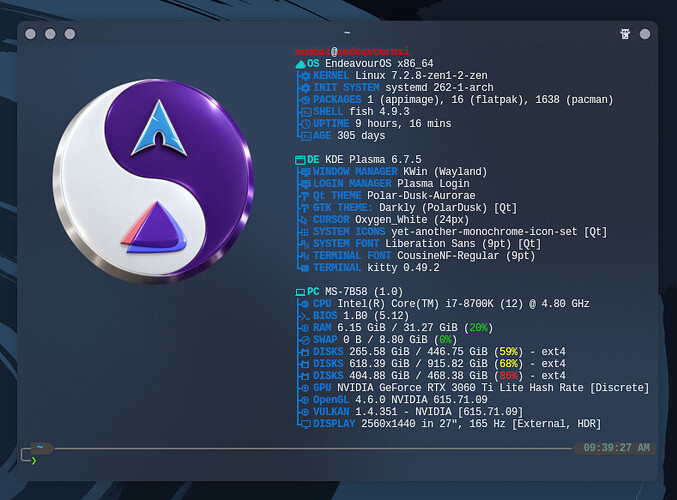Click the paint roller icon beside Qt THEME

305,196
